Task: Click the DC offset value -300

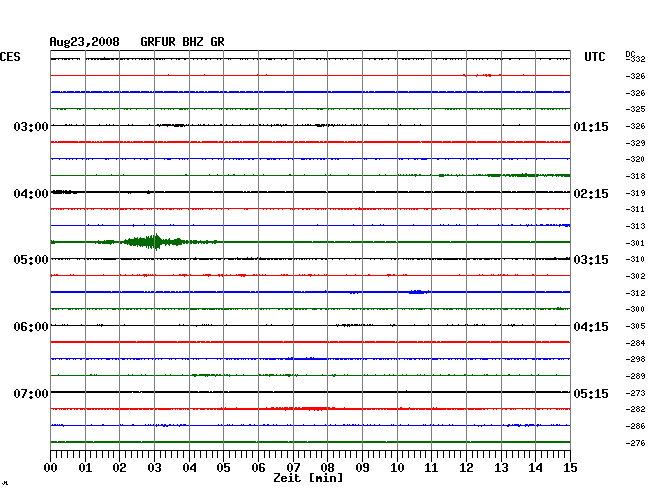Action: pos(635,309)
